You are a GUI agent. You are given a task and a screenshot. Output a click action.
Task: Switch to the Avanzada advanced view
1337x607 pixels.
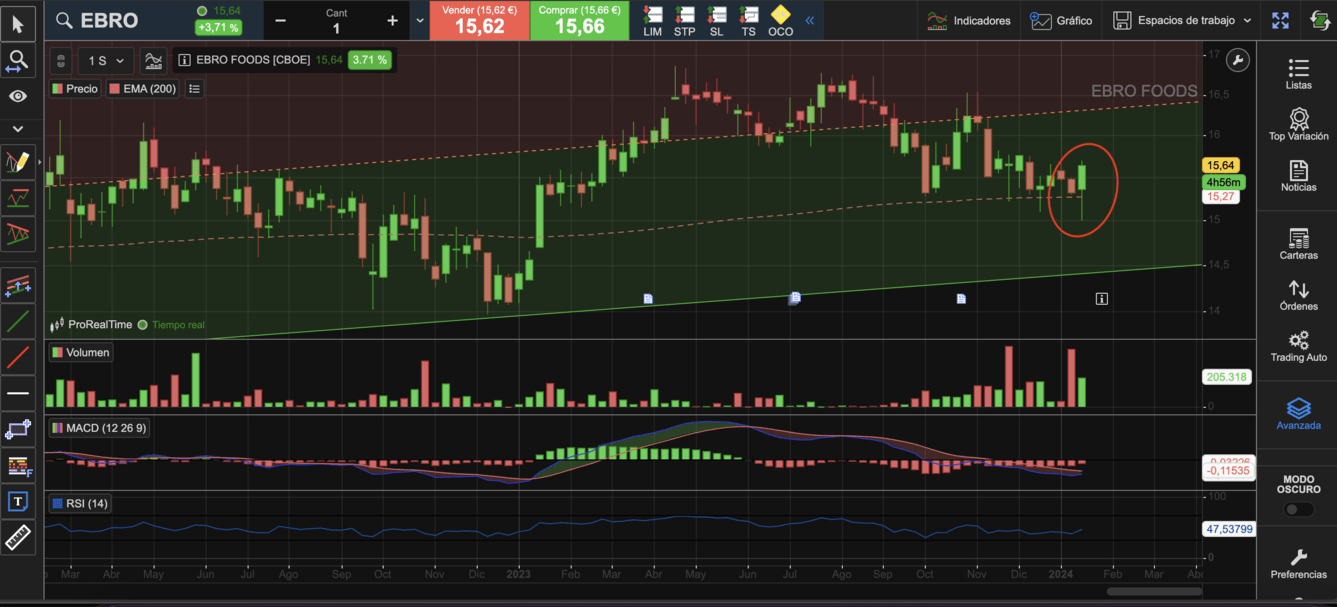pyautogui.click(x=1299, y=414)
